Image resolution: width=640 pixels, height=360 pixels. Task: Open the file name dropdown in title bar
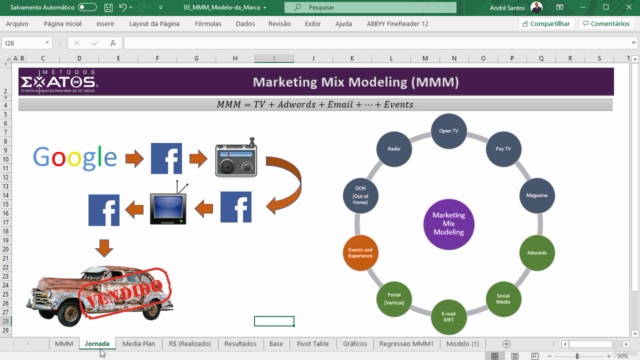coord(264,7)
